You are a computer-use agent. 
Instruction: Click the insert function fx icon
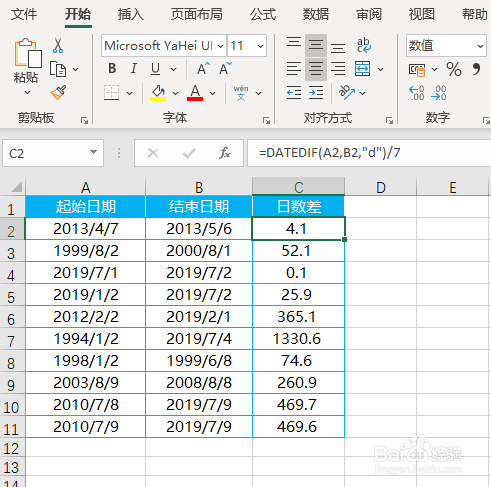(x=225, y=153)
